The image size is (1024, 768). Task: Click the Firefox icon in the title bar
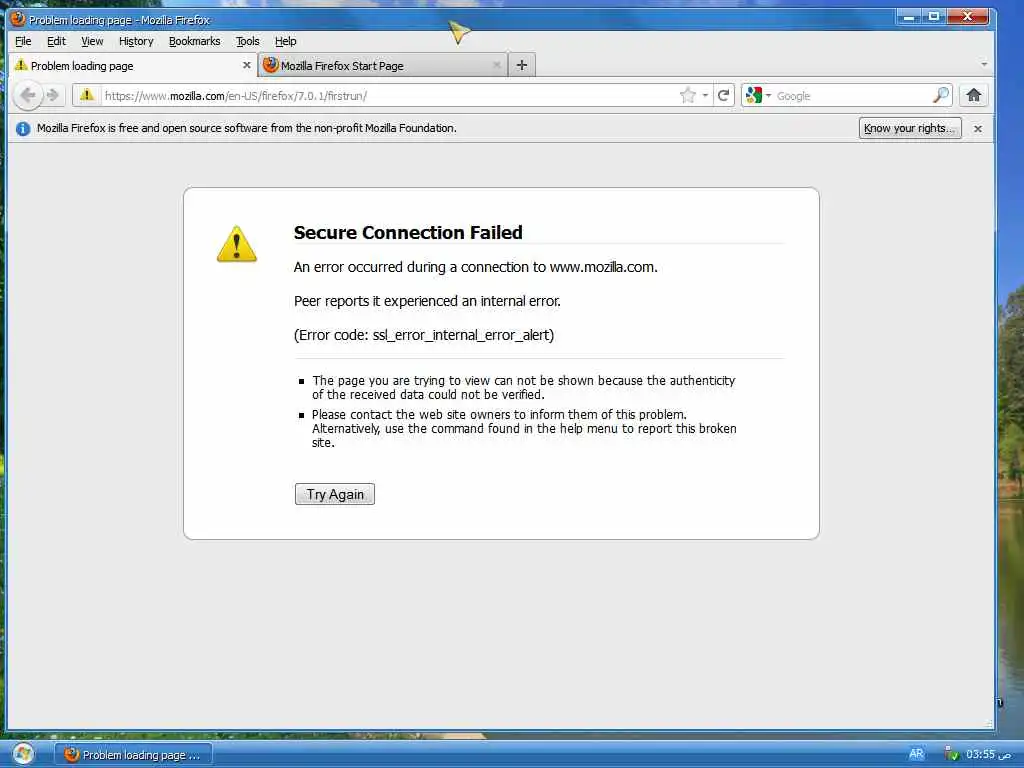18,19
